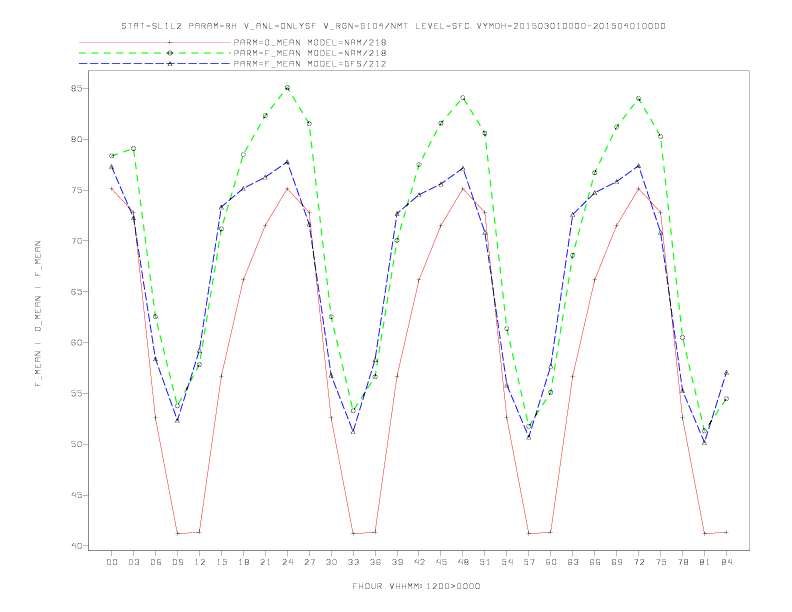792x612 pixels.
Task: Click x-axis forecast hour label 45
Action: point(441,562)
